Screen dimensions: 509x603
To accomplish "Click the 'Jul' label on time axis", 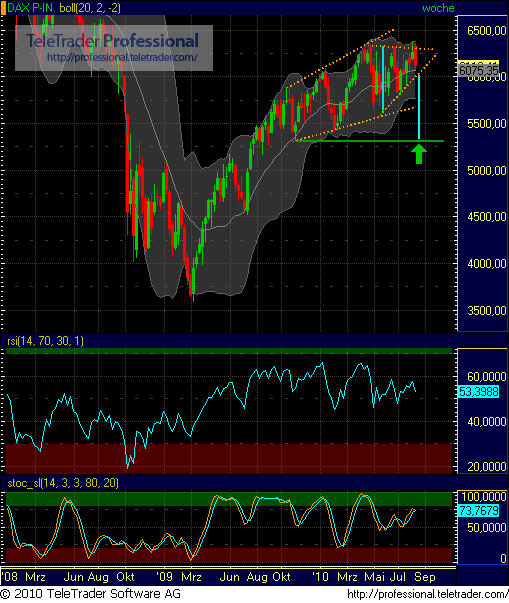I will coord(398,577).
